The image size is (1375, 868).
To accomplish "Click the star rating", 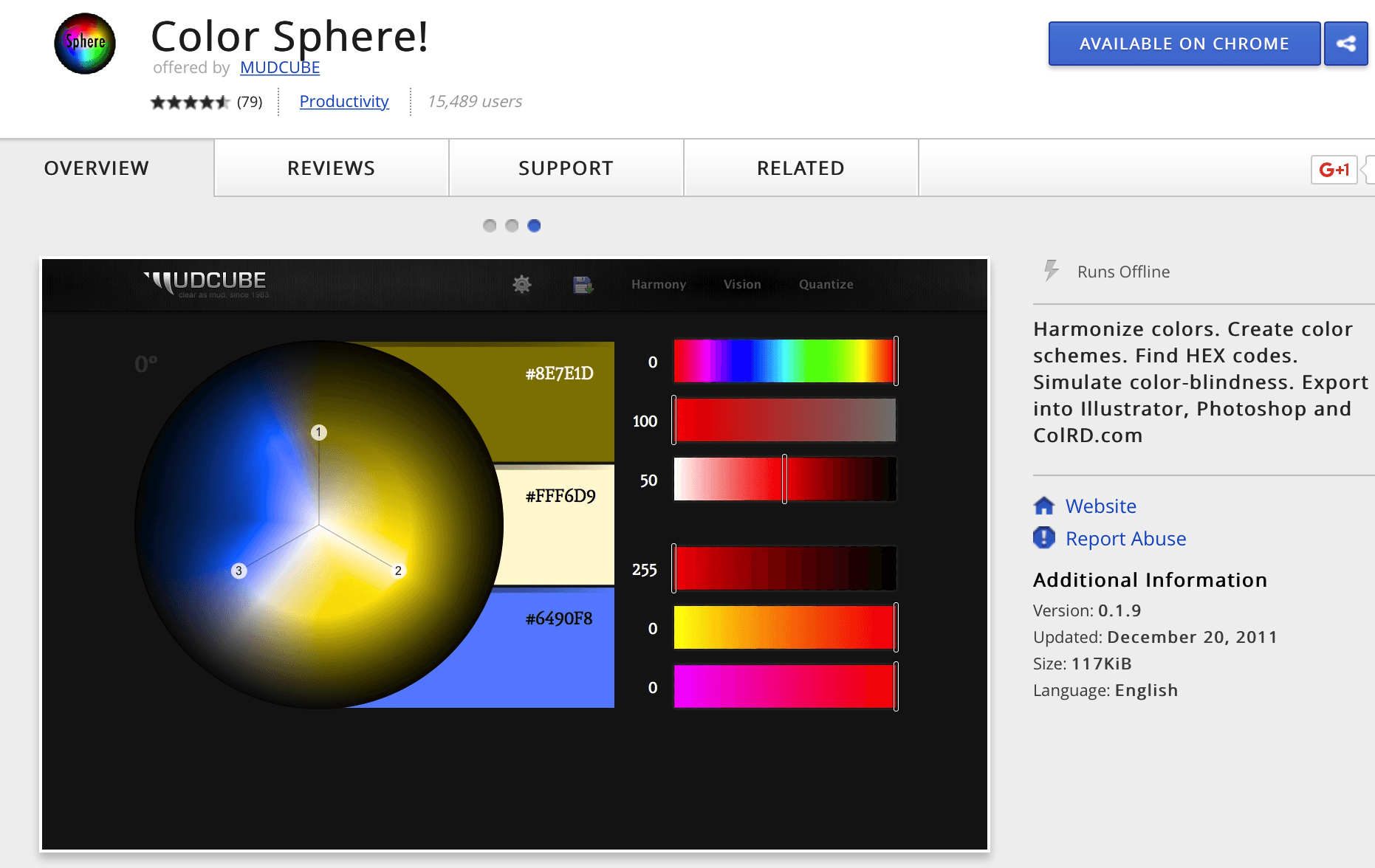I will click(191, 102).
